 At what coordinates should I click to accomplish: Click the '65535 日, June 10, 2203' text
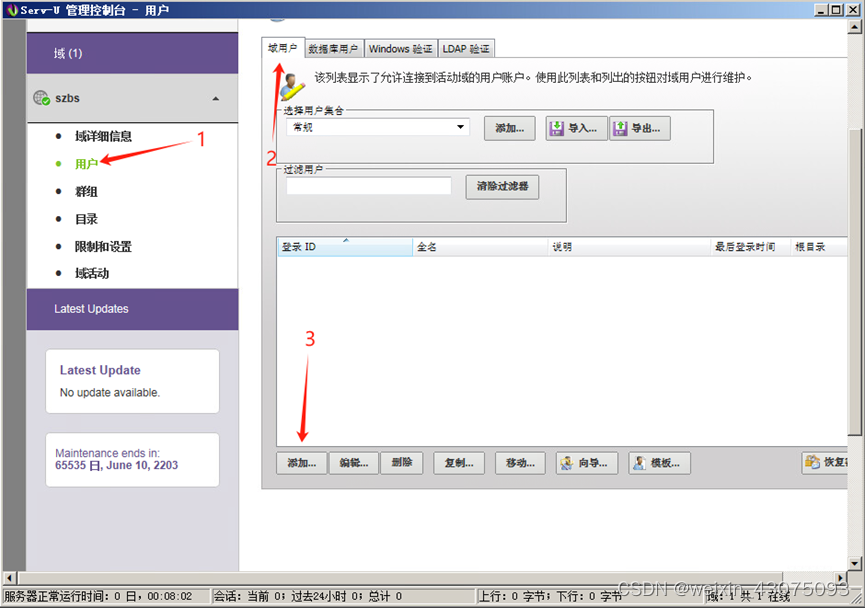[116, 466]
